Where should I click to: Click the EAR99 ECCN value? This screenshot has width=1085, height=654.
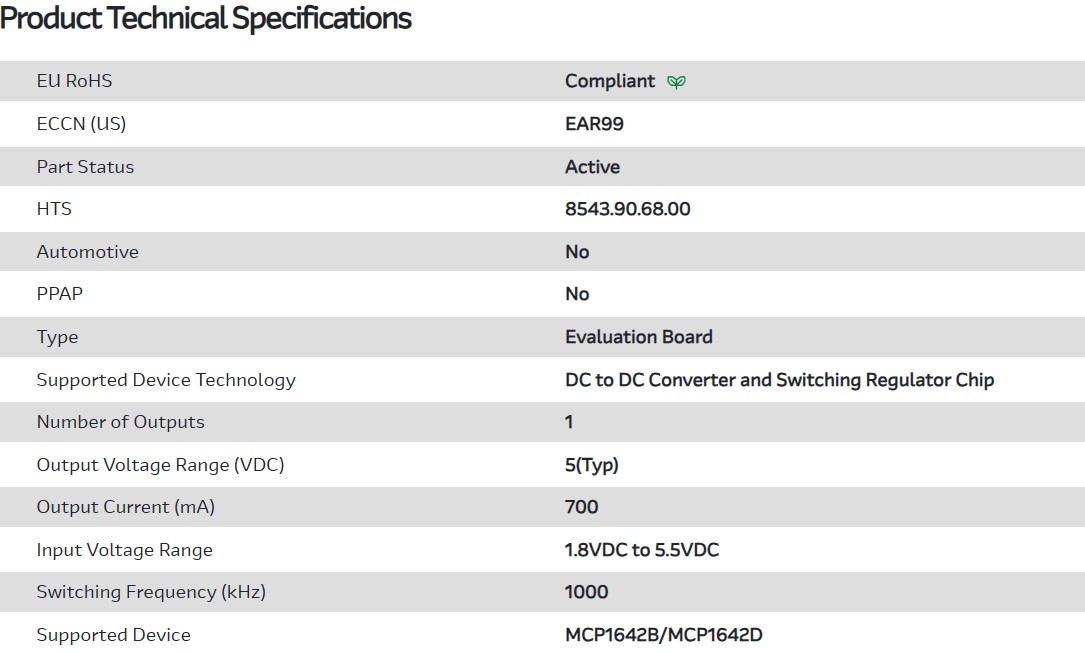(x=594, y=124)
